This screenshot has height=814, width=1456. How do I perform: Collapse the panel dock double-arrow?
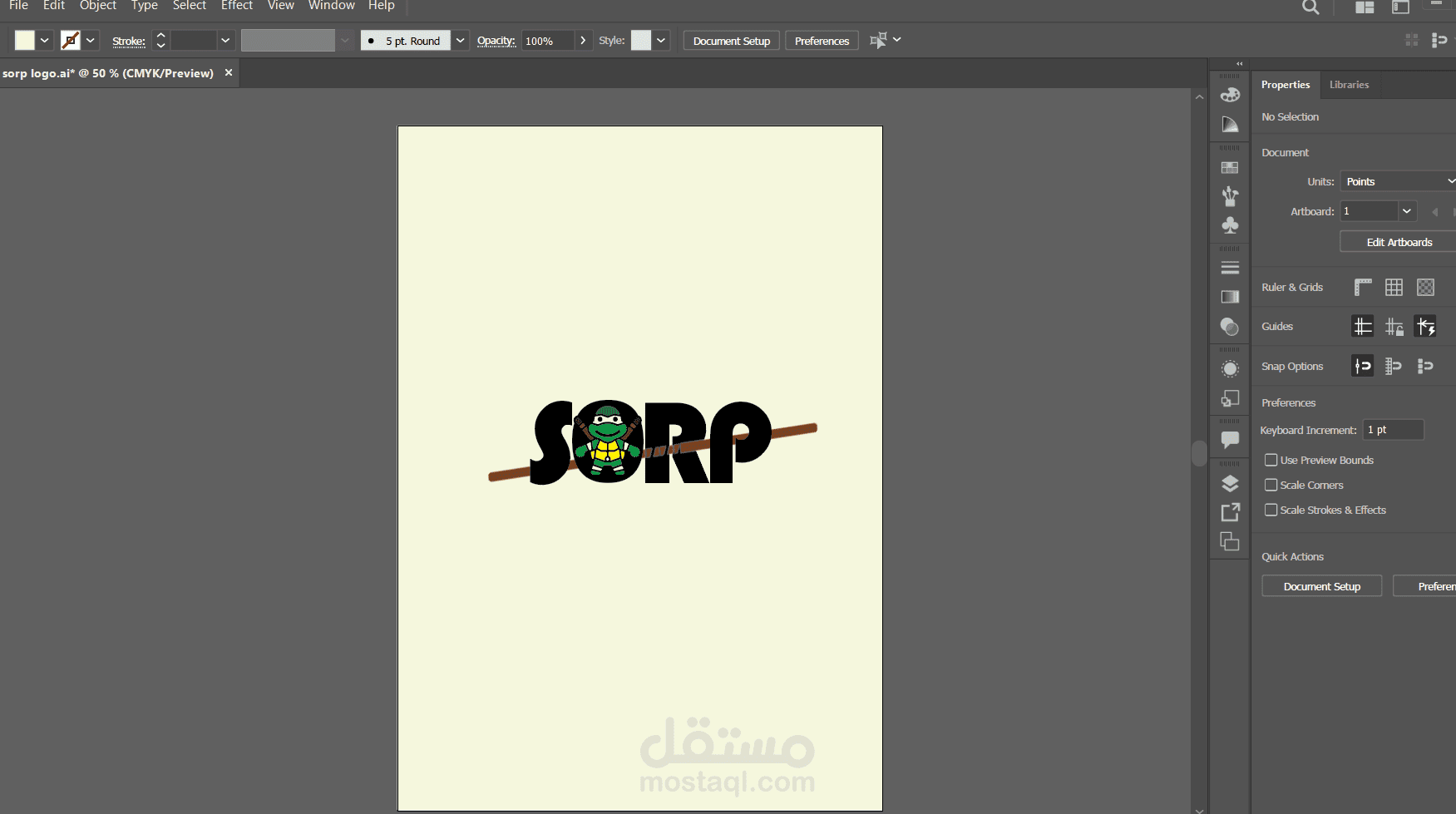pyautogui.click(x=1239, y=64)
